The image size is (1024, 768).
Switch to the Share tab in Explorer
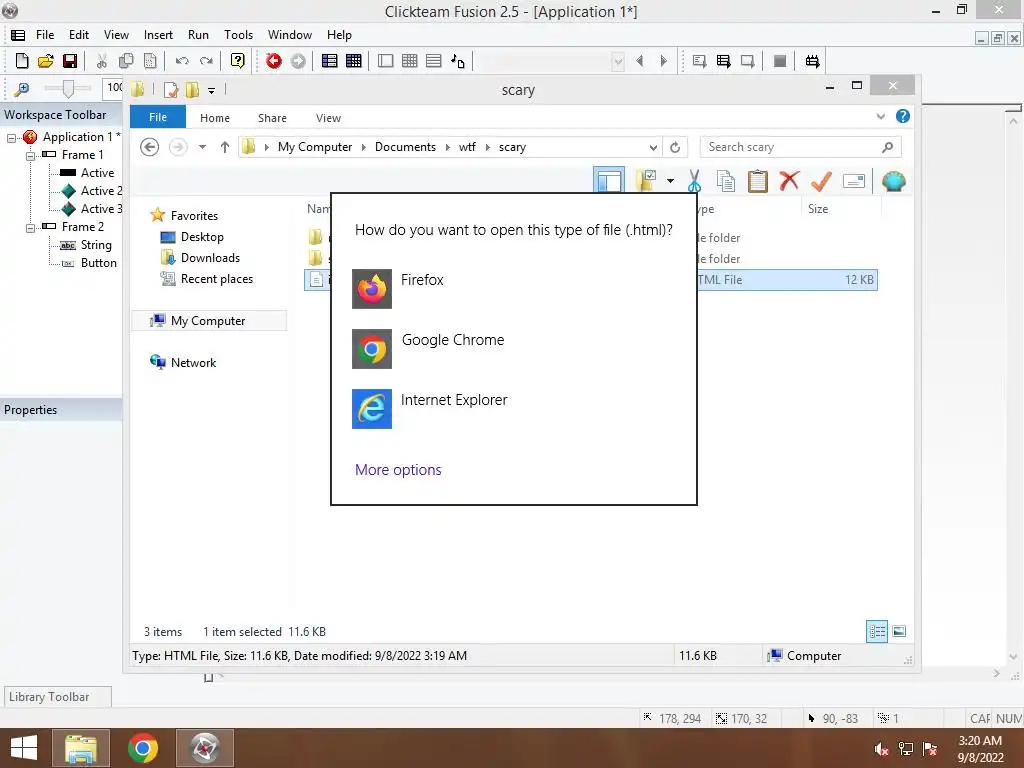point(272,118)
